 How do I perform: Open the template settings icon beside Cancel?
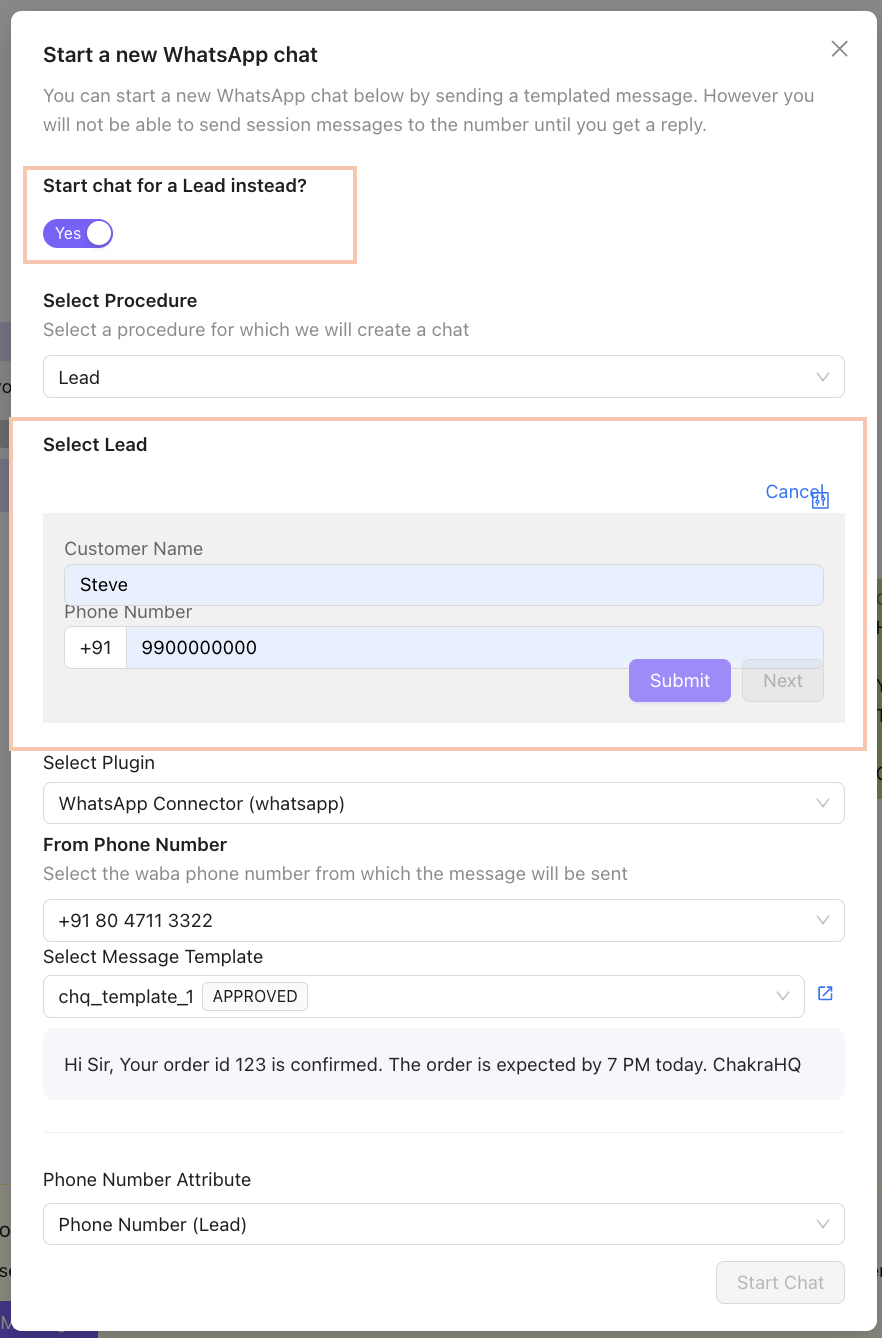(x=820, y=498)
